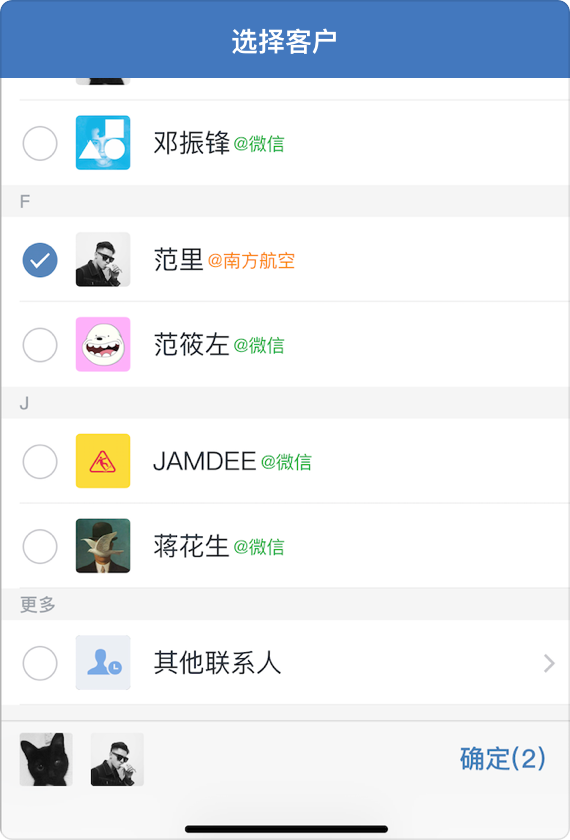Click the 其他联系人 contact clock icon

[x=103, y=662]
